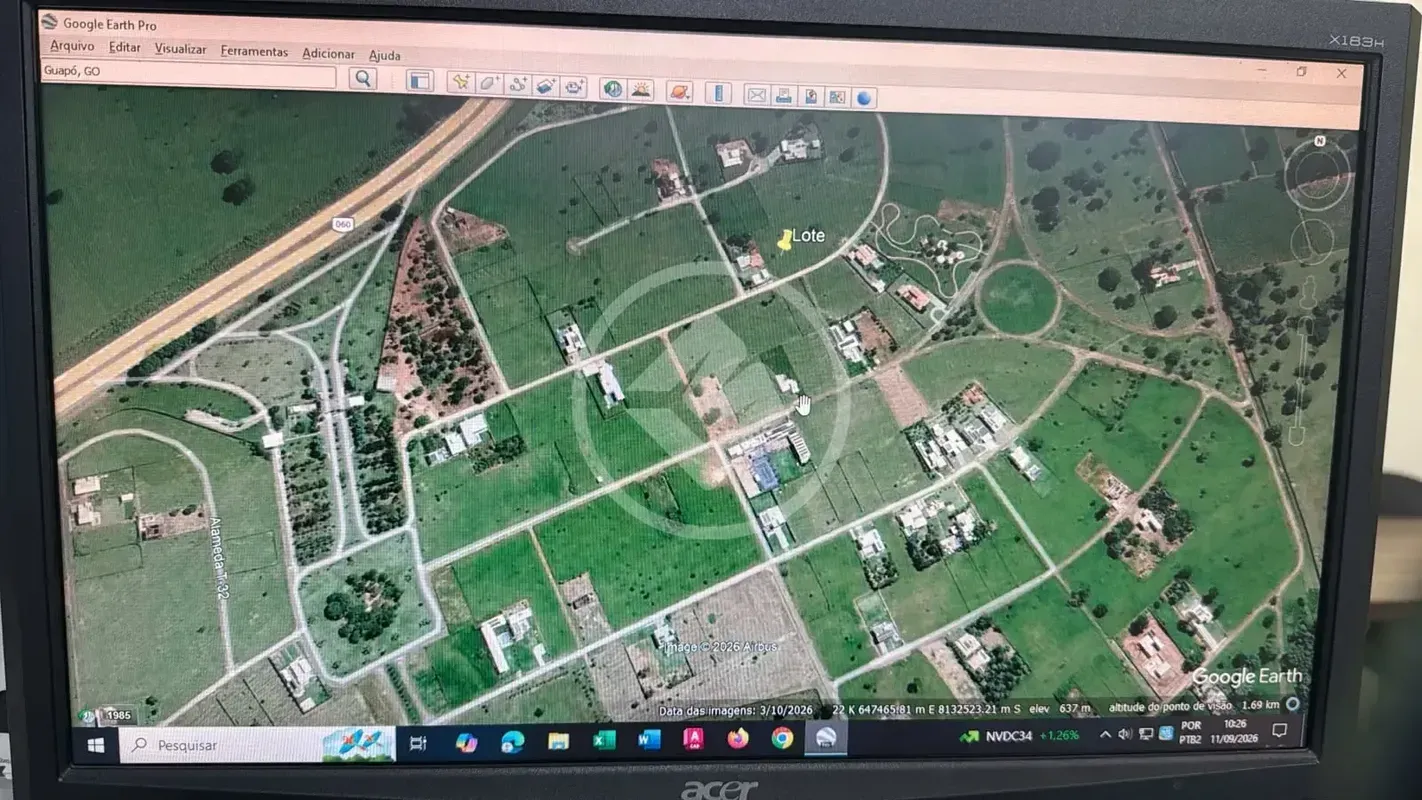This screenshot has width=1422, height=800.
Task: Open Google Chrome from the taskbar
Action: point(782,738)
